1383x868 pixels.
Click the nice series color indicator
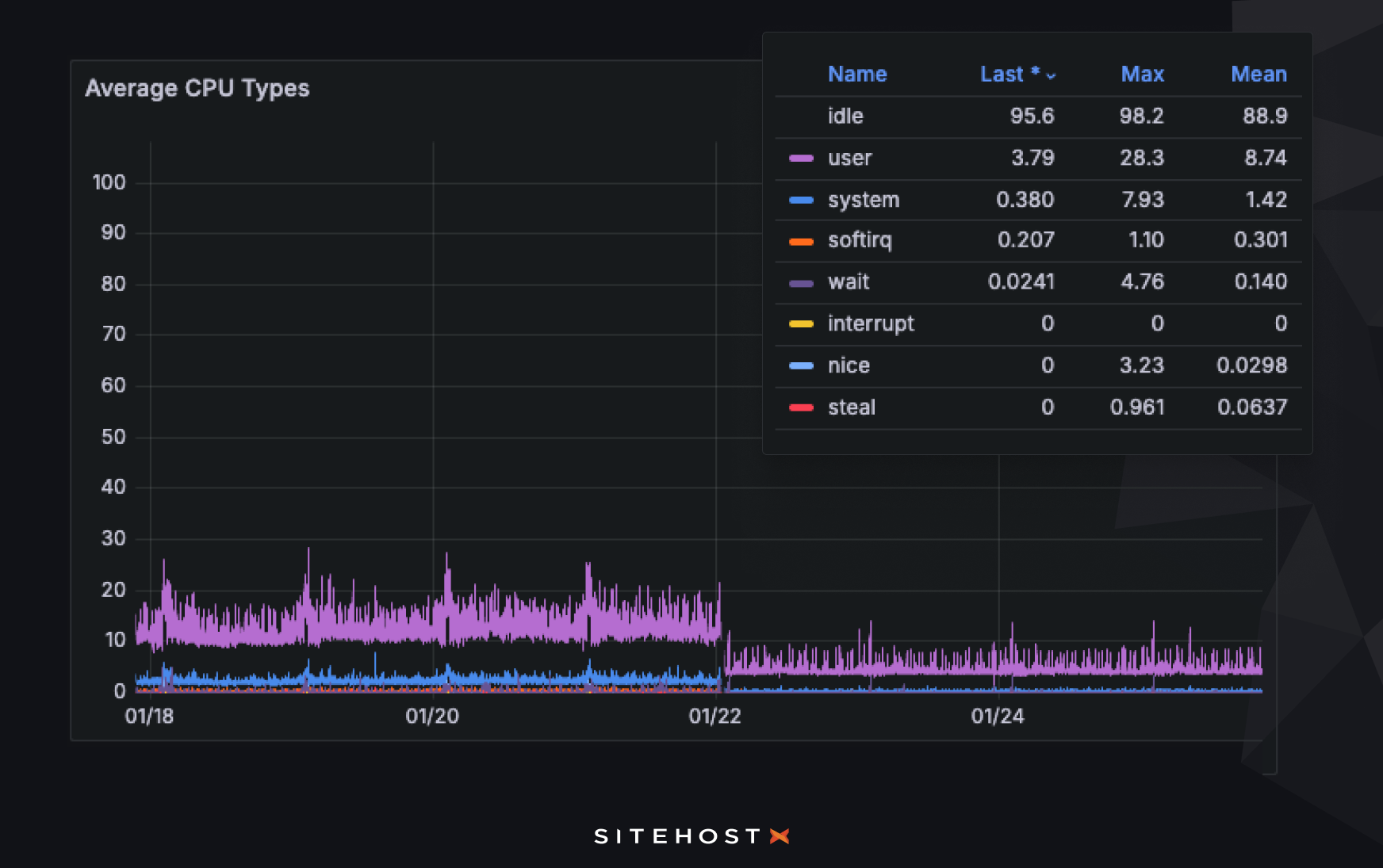point(799,365)
